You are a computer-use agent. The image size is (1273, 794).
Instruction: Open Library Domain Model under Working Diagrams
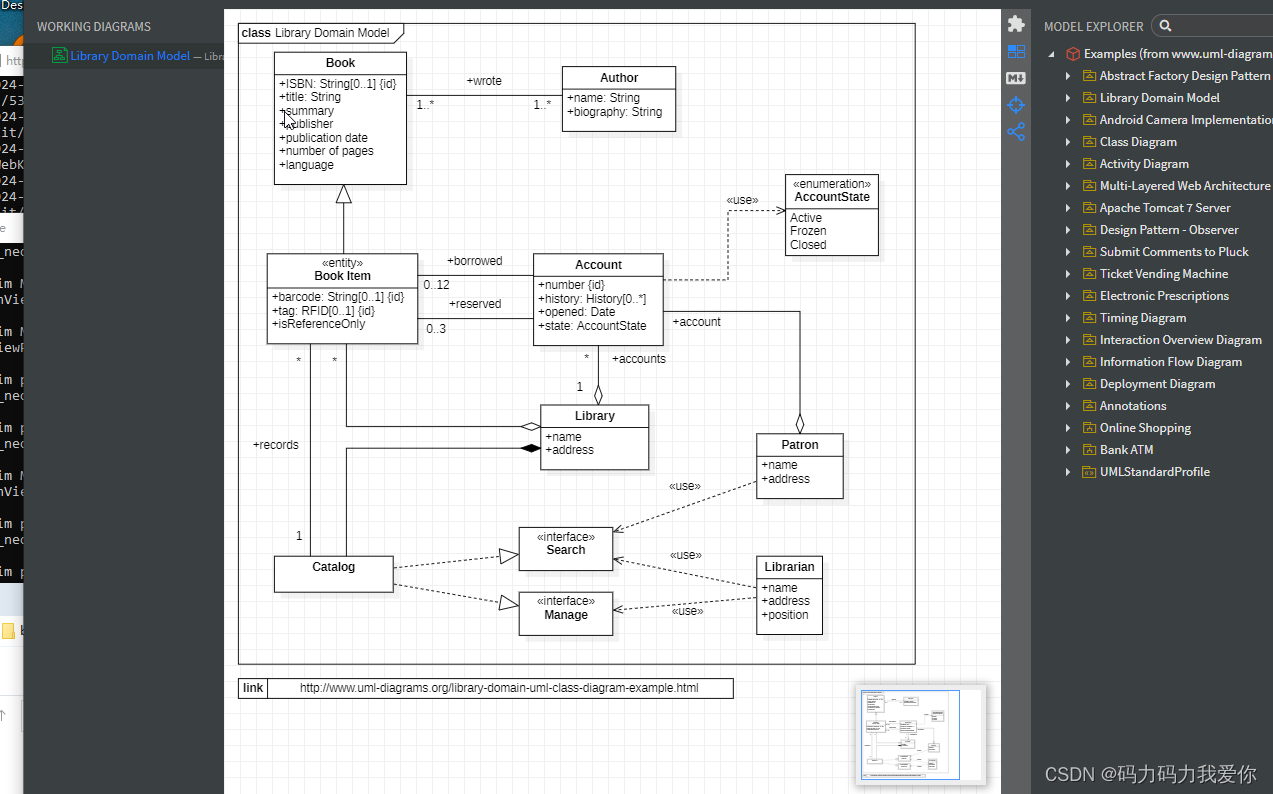pyautogui.click(x=130, y=56)
